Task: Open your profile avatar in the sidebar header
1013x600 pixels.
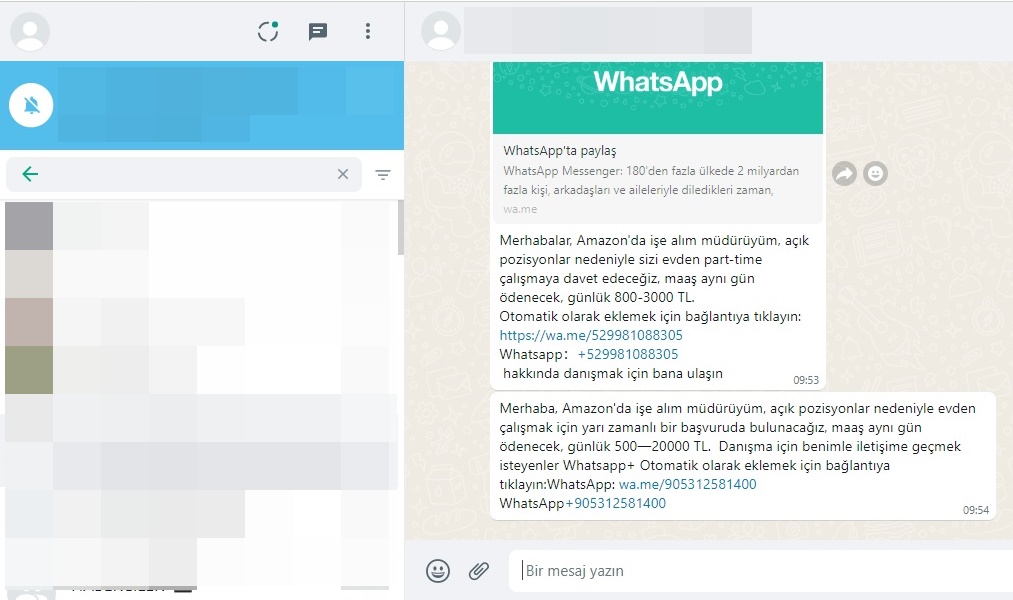Action: pyautogui.click(x=30, y=31)
